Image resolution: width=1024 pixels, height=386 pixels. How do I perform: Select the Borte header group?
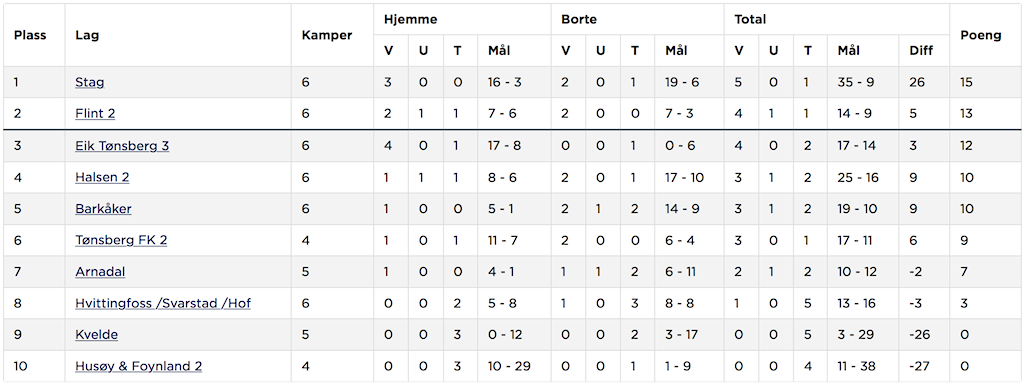579,20
